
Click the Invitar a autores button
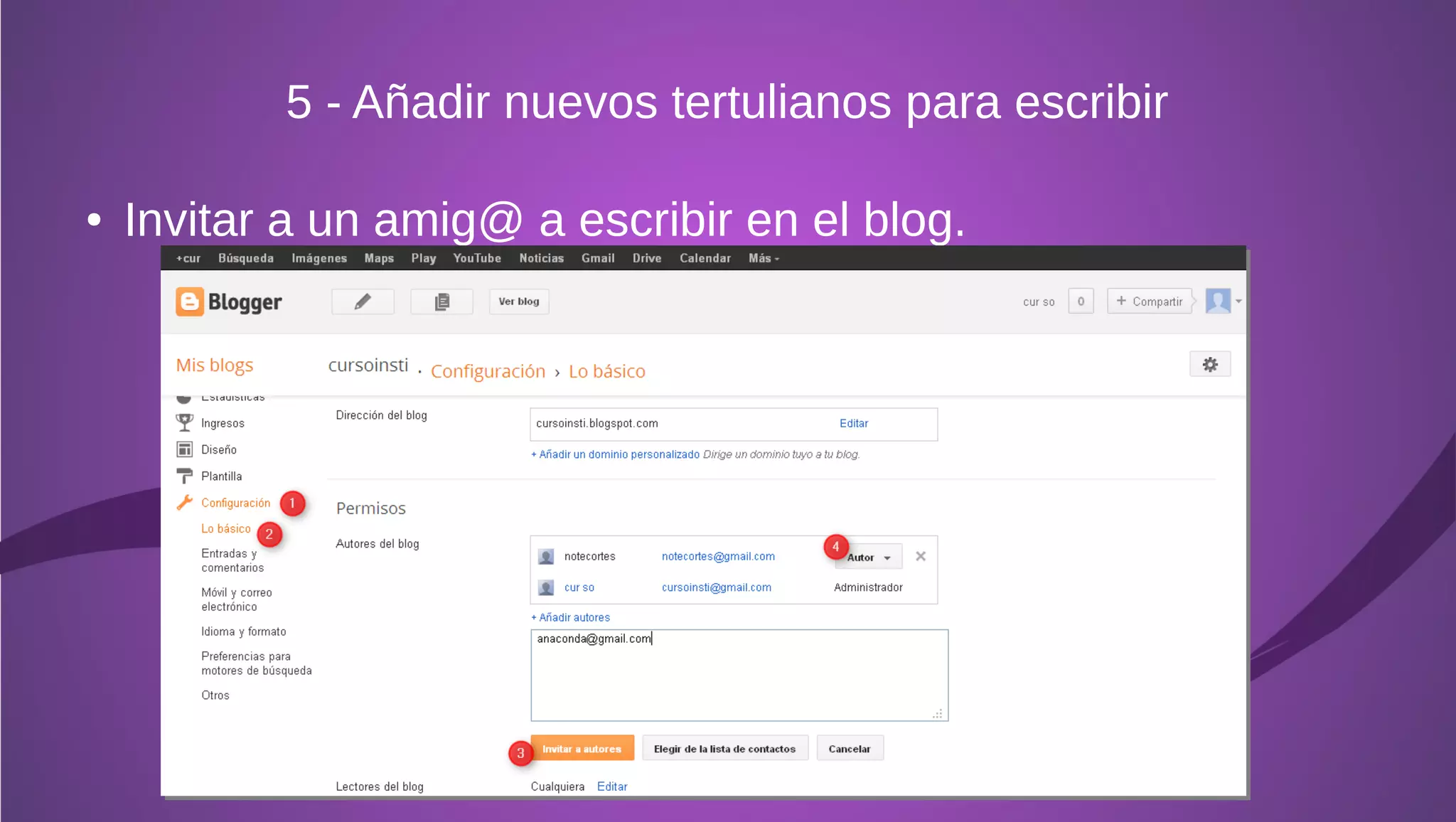point(582,749)
